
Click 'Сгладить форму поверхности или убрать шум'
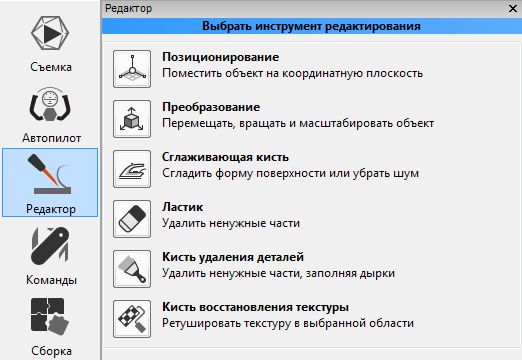click(x=290, y=173)
